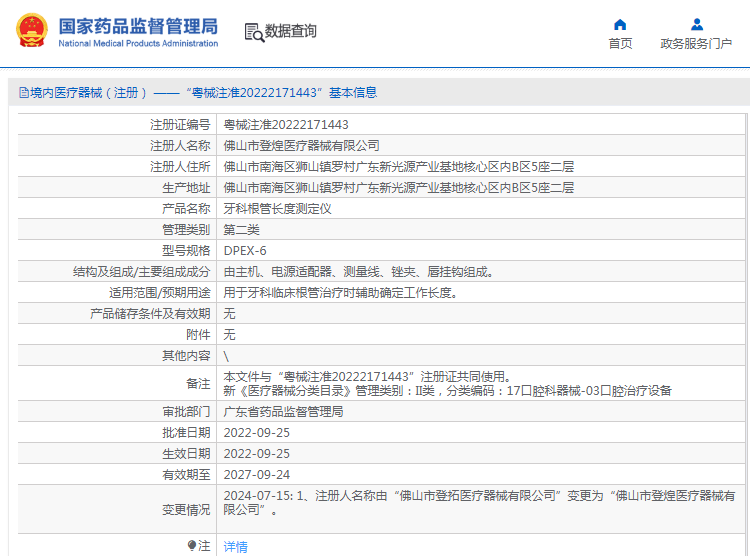Select approving department 广东省药品监督管理局
The image size is (750, 556).
tap(283, 412)
